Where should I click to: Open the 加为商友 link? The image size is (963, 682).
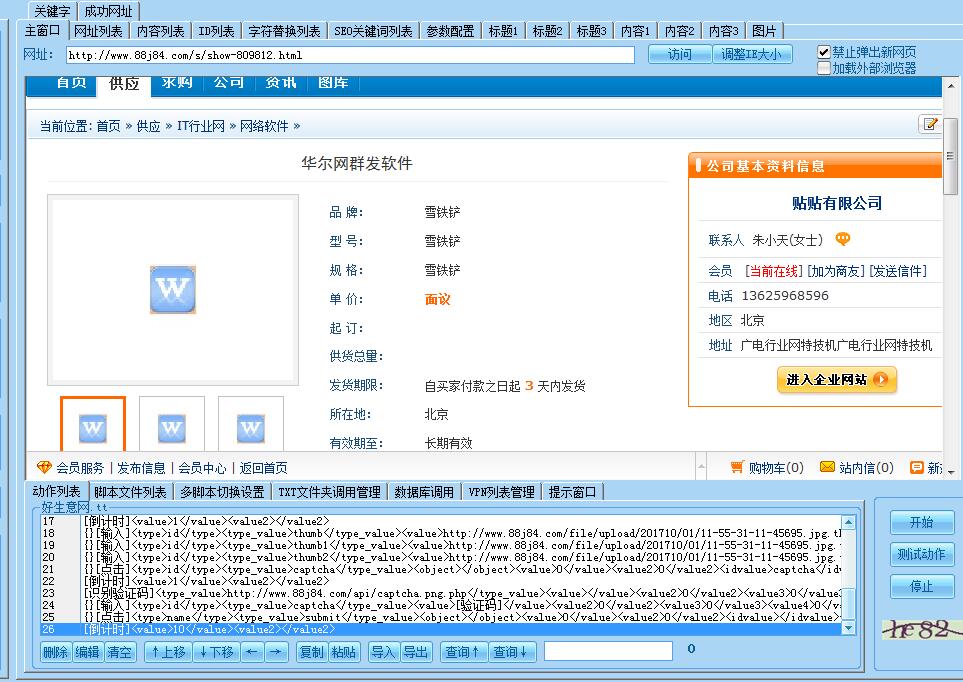pos(835,271)
